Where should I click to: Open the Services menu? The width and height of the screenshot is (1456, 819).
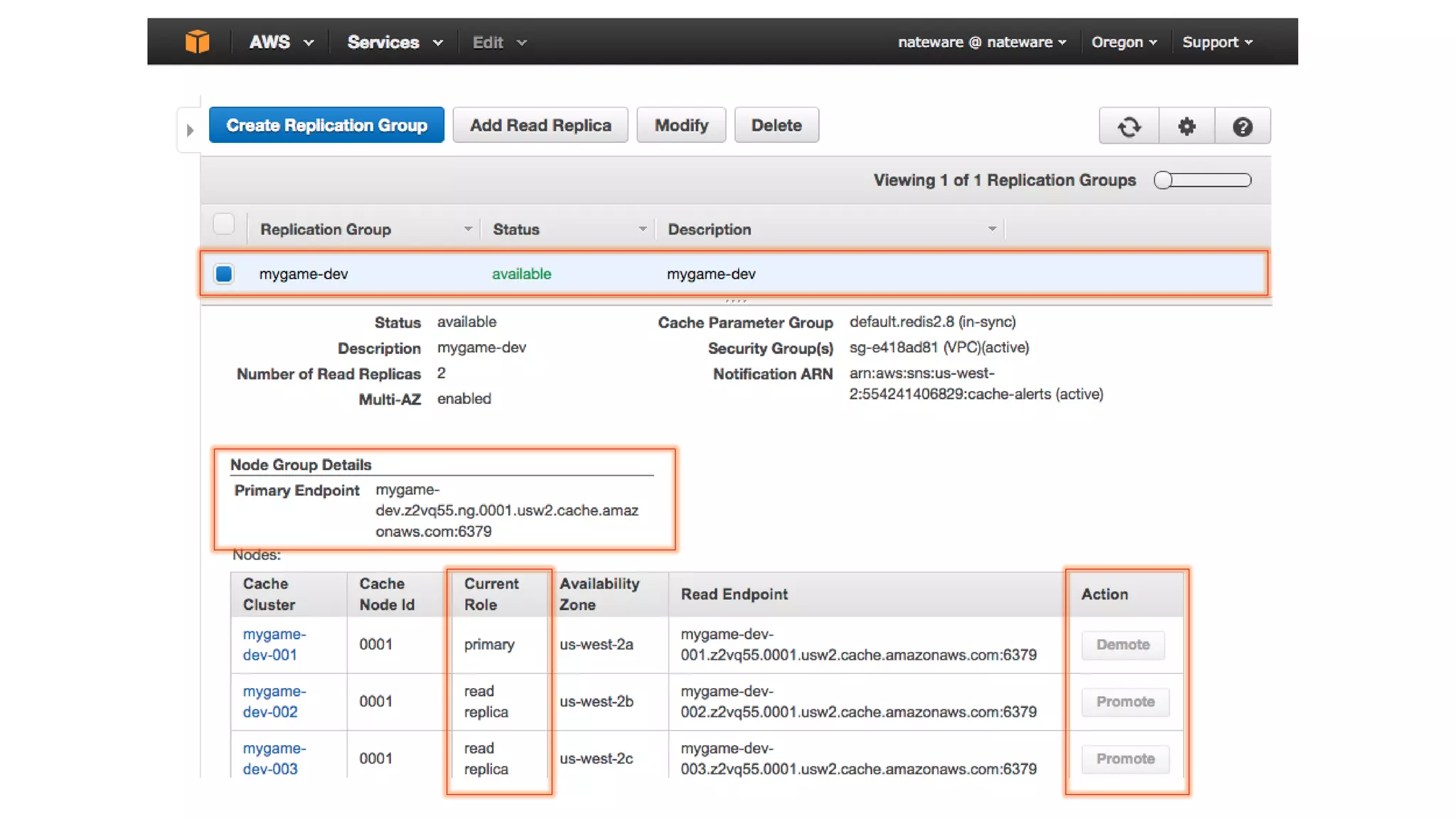[395, 43]
